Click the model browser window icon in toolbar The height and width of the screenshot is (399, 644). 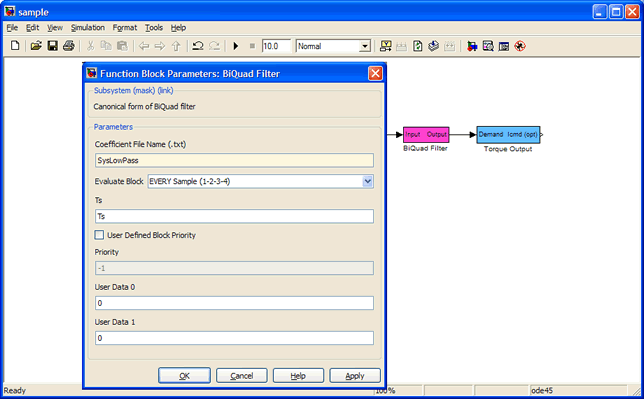504,46
